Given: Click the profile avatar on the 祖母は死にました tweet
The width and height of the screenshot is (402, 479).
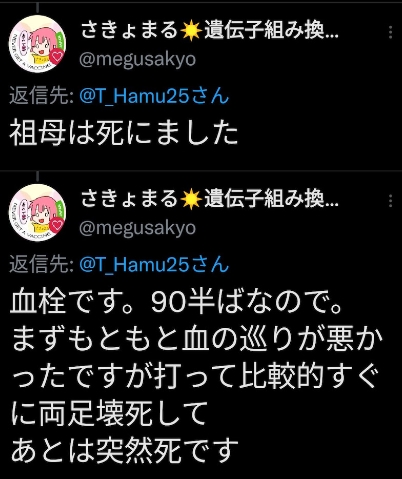Looking at the screenshot, I should coord(37,44).
